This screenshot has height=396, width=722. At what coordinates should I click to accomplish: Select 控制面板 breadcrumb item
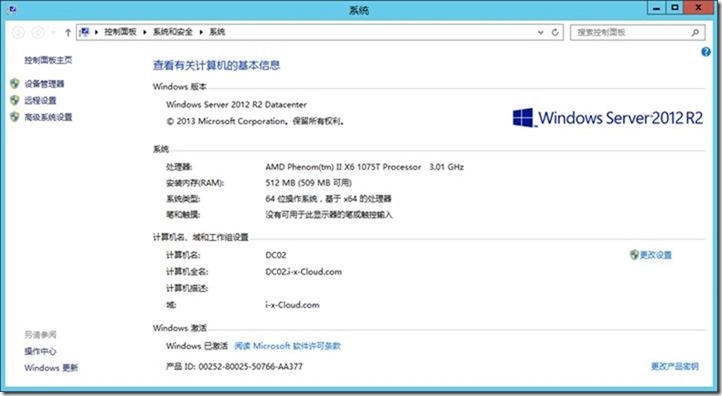click(x=120, y=32)
